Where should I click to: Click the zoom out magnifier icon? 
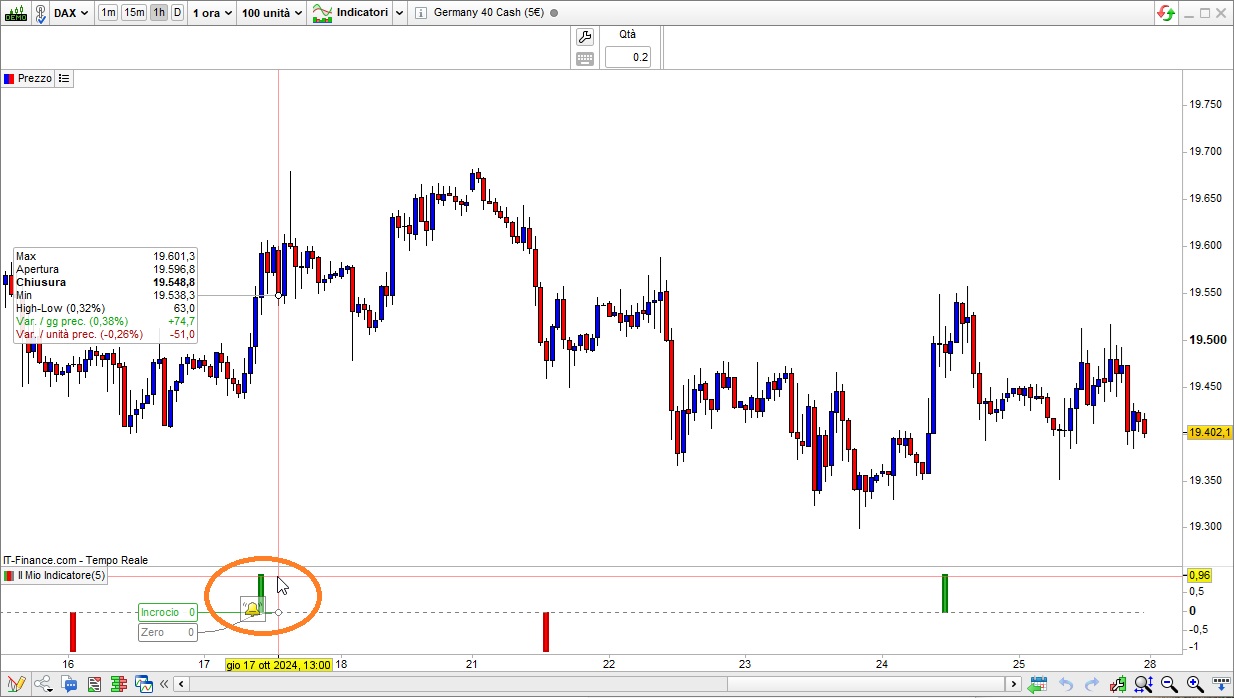click(x=1170, y=685)
